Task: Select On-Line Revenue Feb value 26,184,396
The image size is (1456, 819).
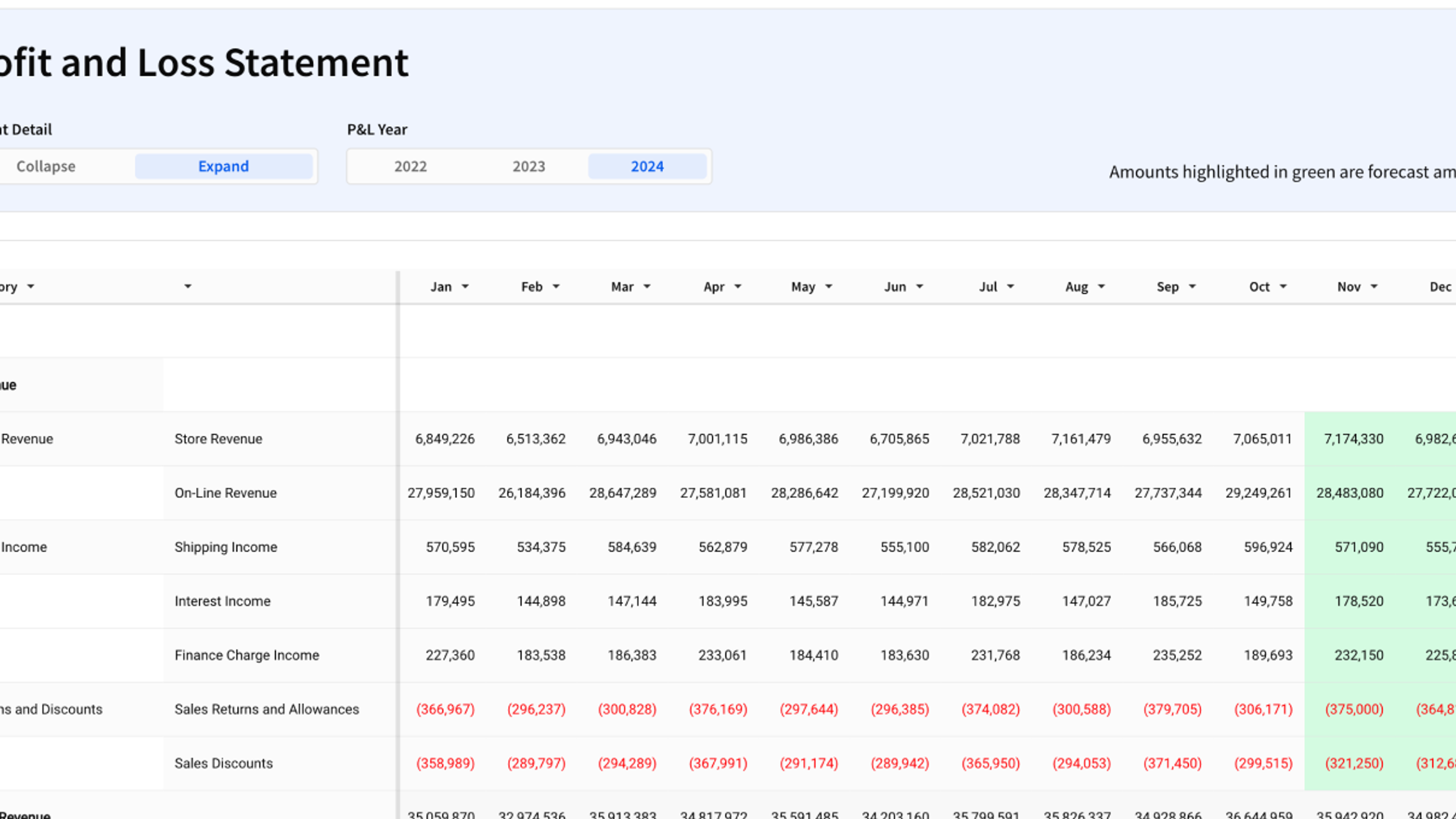Action: coord(532,493)
